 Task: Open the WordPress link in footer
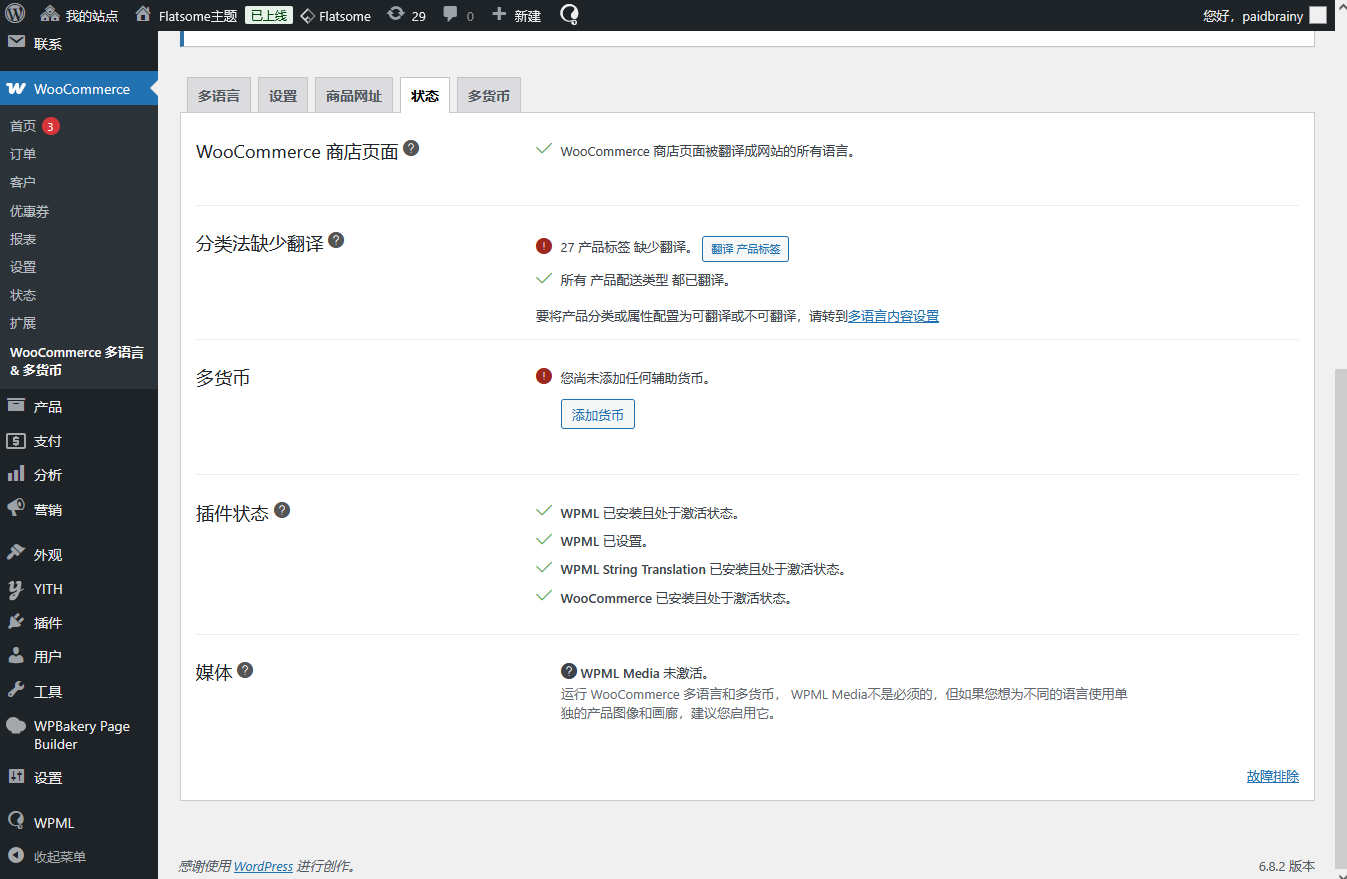coord(263,866)
